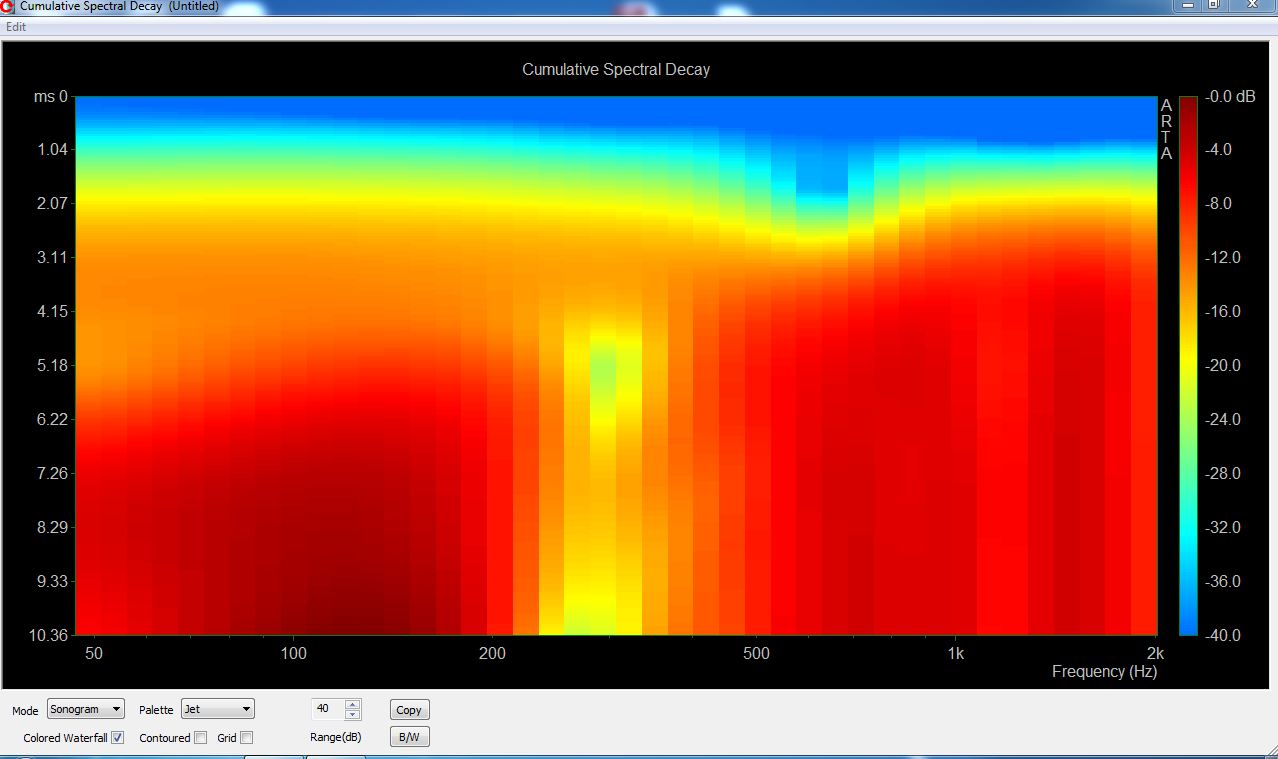This screenshot has width=1278, height=759.
Task: Open the Palette dropdown showing Jet
Action: [218, 709]
